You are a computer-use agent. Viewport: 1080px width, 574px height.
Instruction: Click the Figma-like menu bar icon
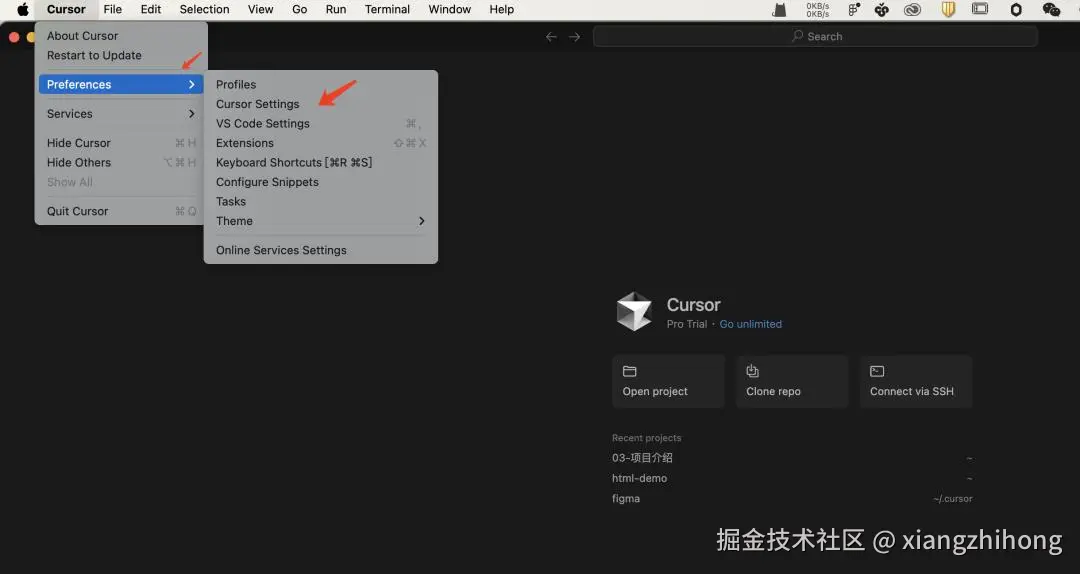854,10
